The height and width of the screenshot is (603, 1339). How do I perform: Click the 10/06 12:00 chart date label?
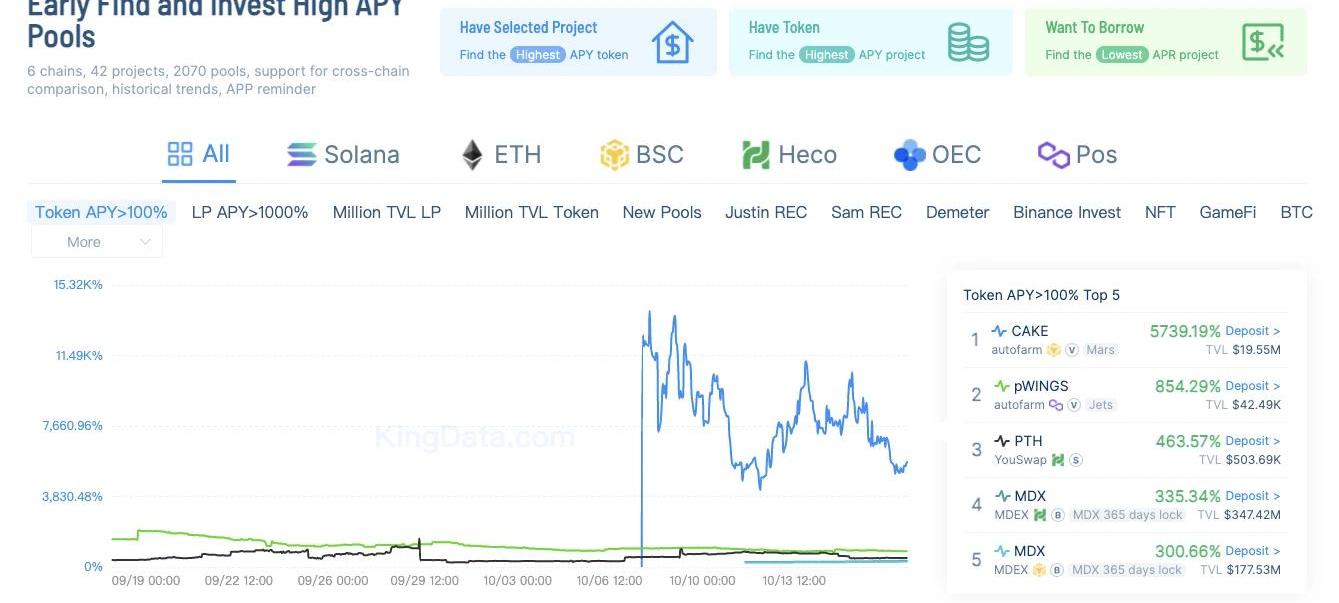click(x=610, y=580)
